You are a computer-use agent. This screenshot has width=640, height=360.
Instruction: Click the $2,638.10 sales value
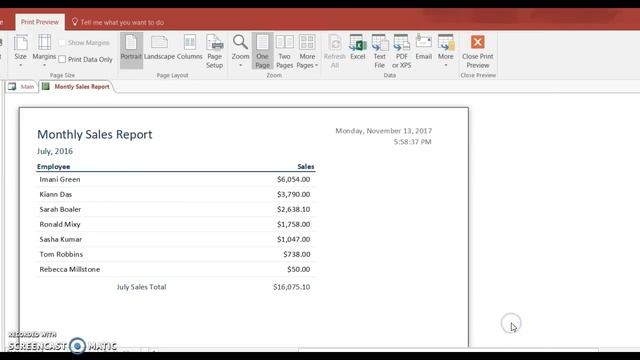click(293, 209)
